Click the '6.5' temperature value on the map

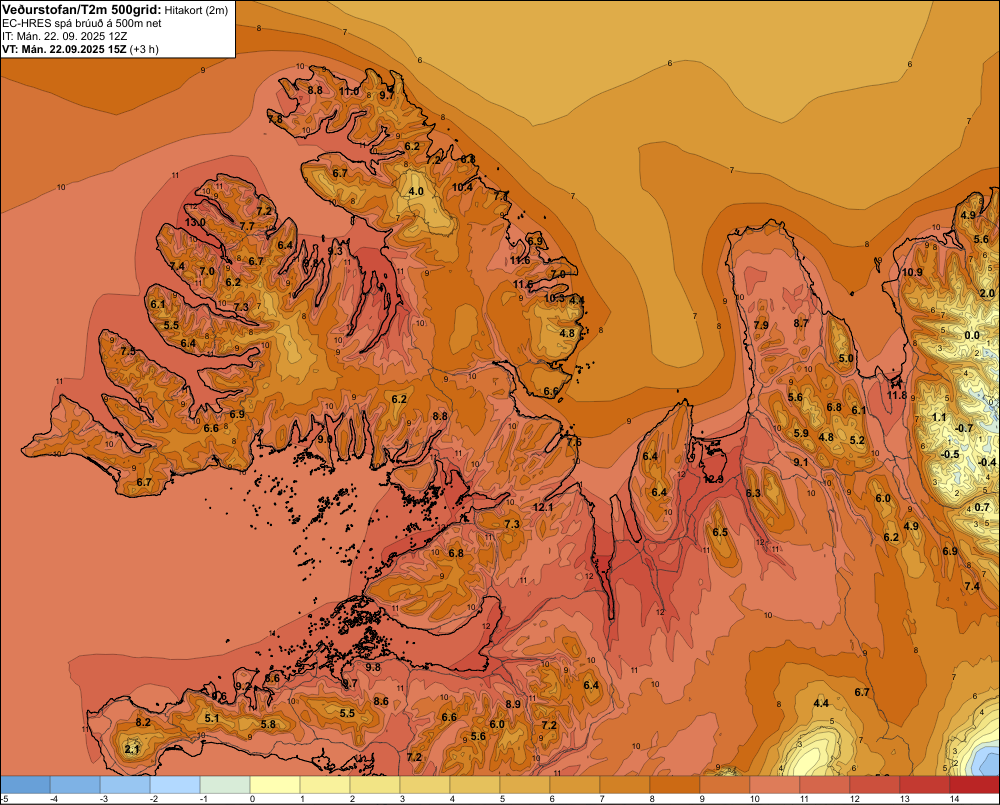click(720, 533)
